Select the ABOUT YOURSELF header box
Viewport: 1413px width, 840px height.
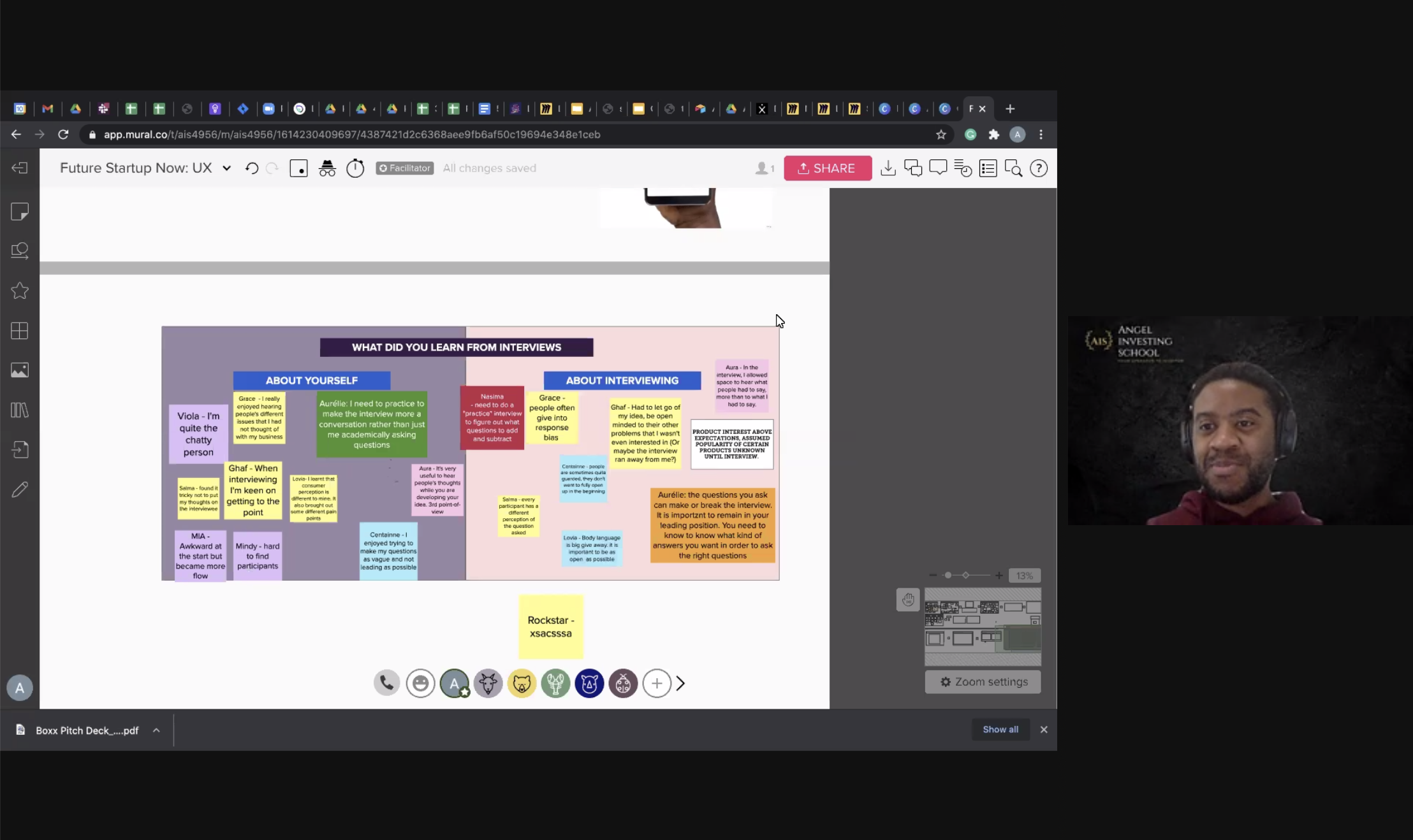[312, 380]
